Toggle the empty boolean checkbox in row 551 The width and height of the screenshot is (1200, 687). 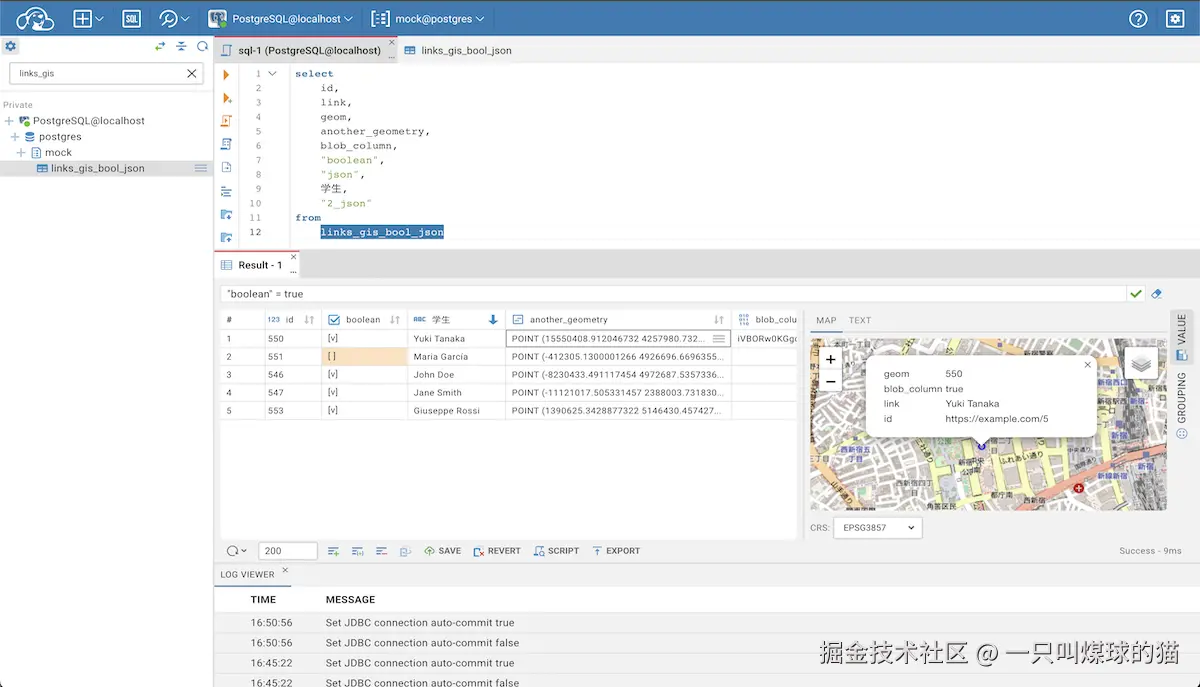(333, 357)
